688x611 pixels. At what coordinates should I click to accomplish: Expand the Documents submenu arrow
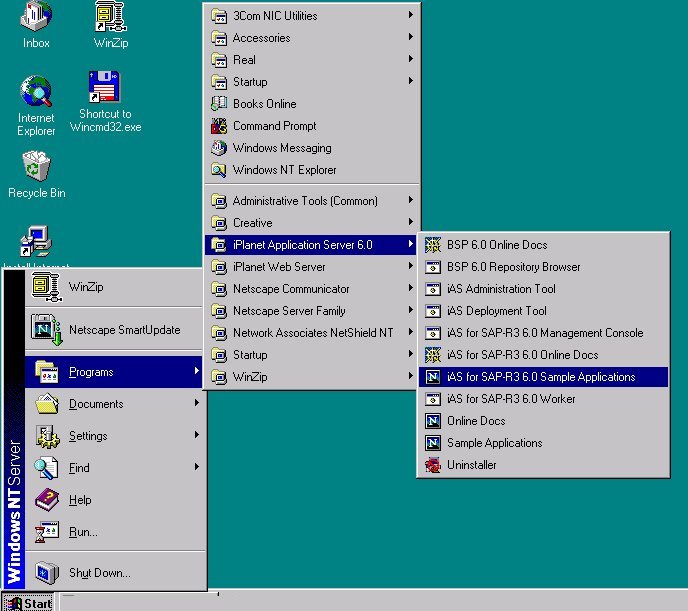point(197,403)
